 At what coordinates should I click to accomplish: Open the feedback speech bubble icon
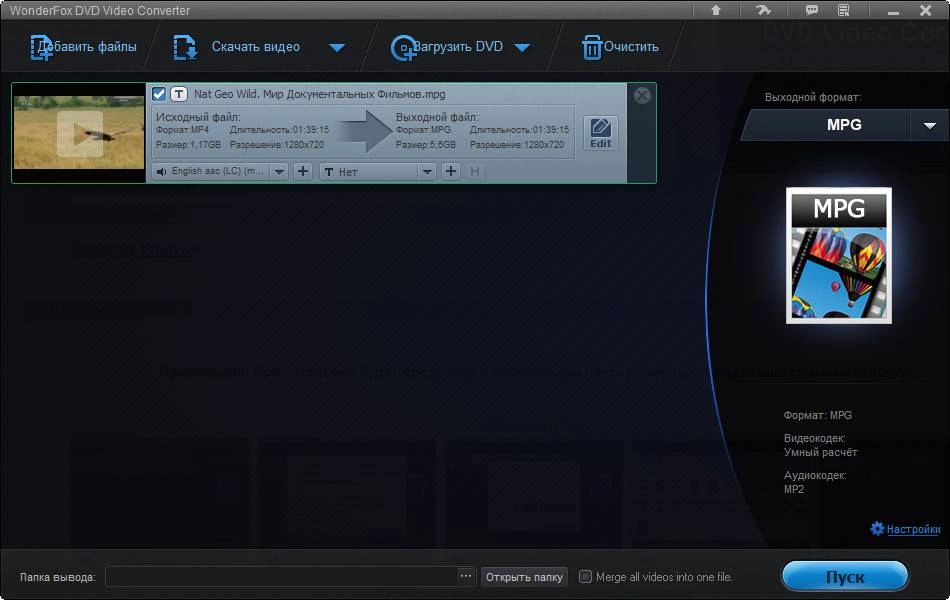coord(811,10)
